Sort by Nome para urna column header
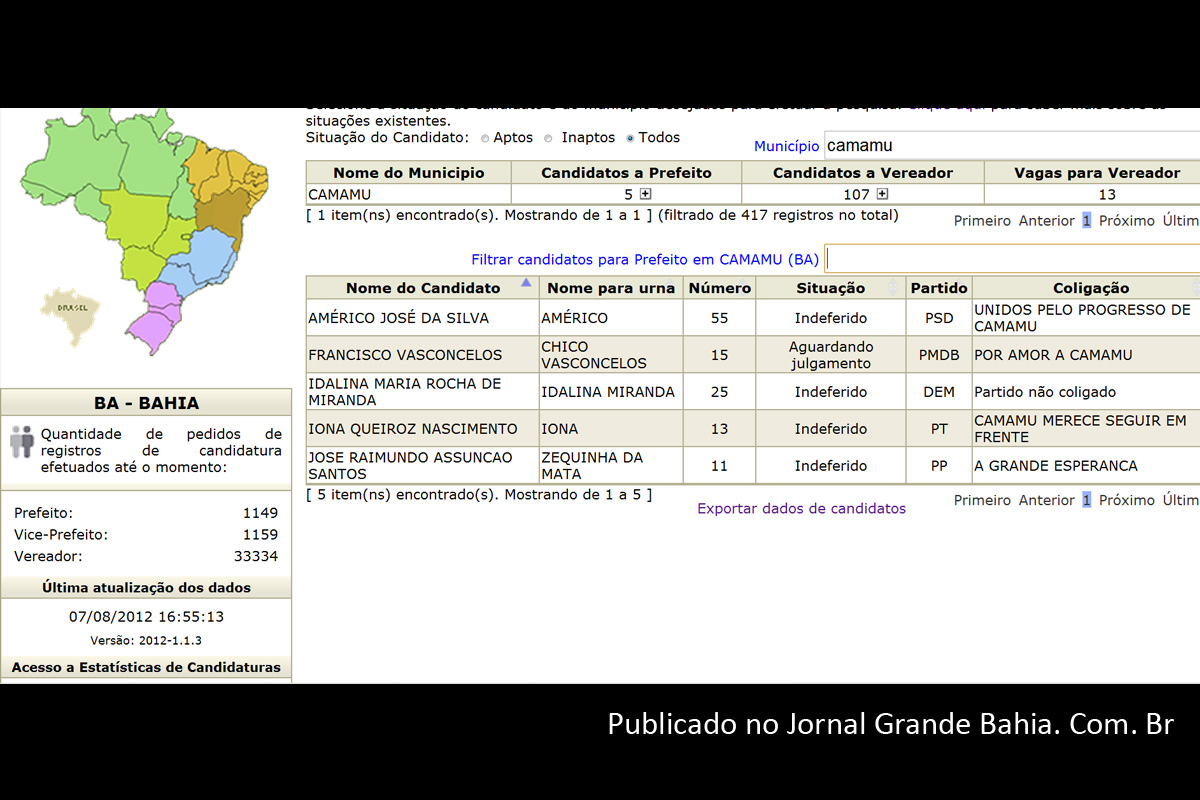 (611, 288)
